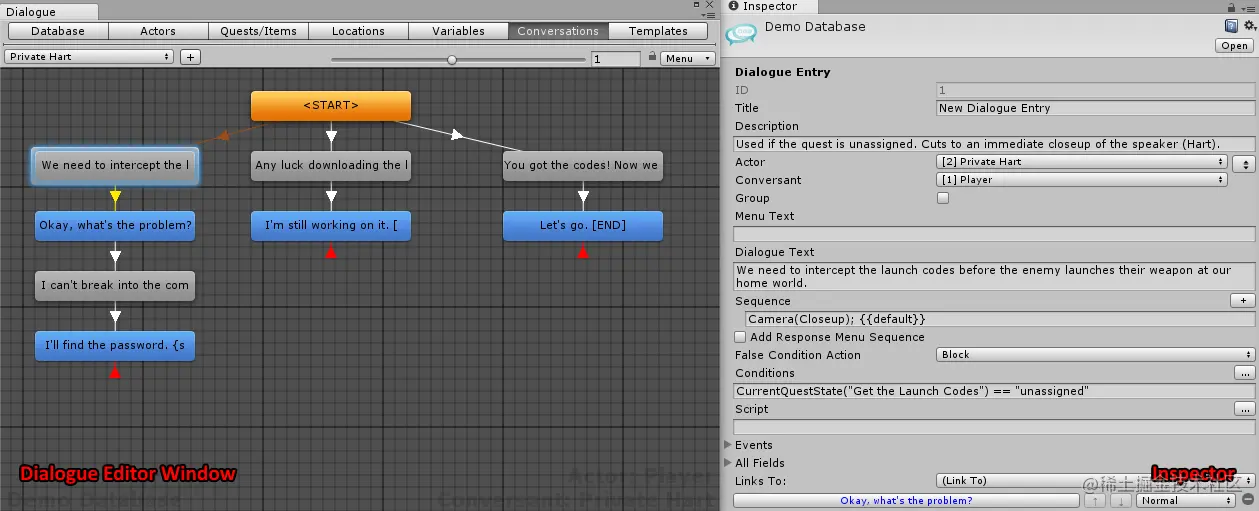Select the orange START node
This screenshot has height=511, width=1259.
pos(331,106)
